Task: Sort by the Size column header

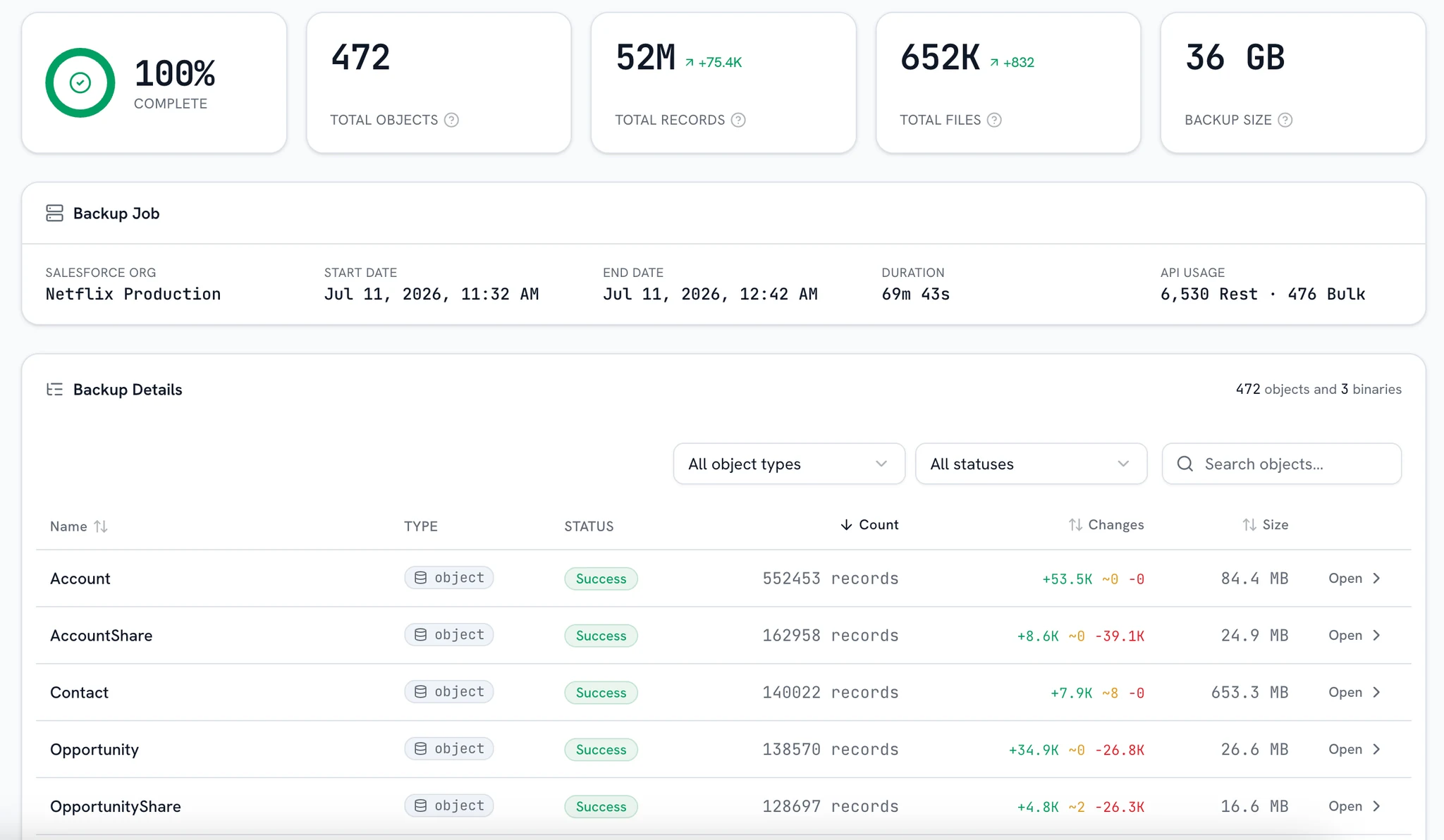Action: (1266, 525)
